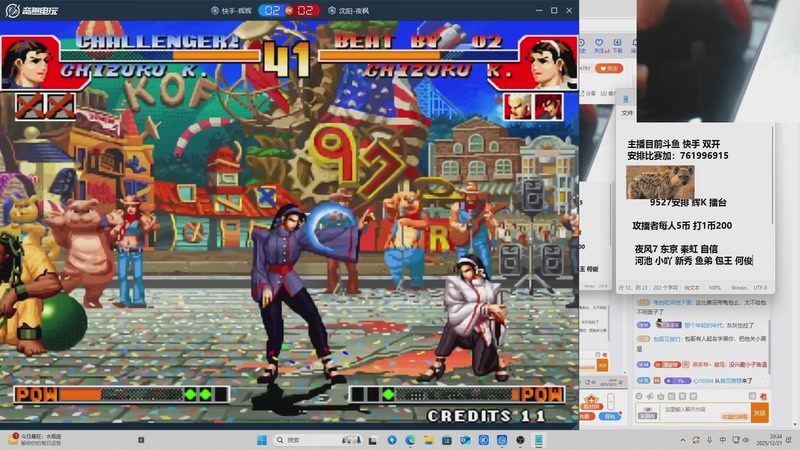Click the Task View icon on the taskbar

[x=373, y=440]
